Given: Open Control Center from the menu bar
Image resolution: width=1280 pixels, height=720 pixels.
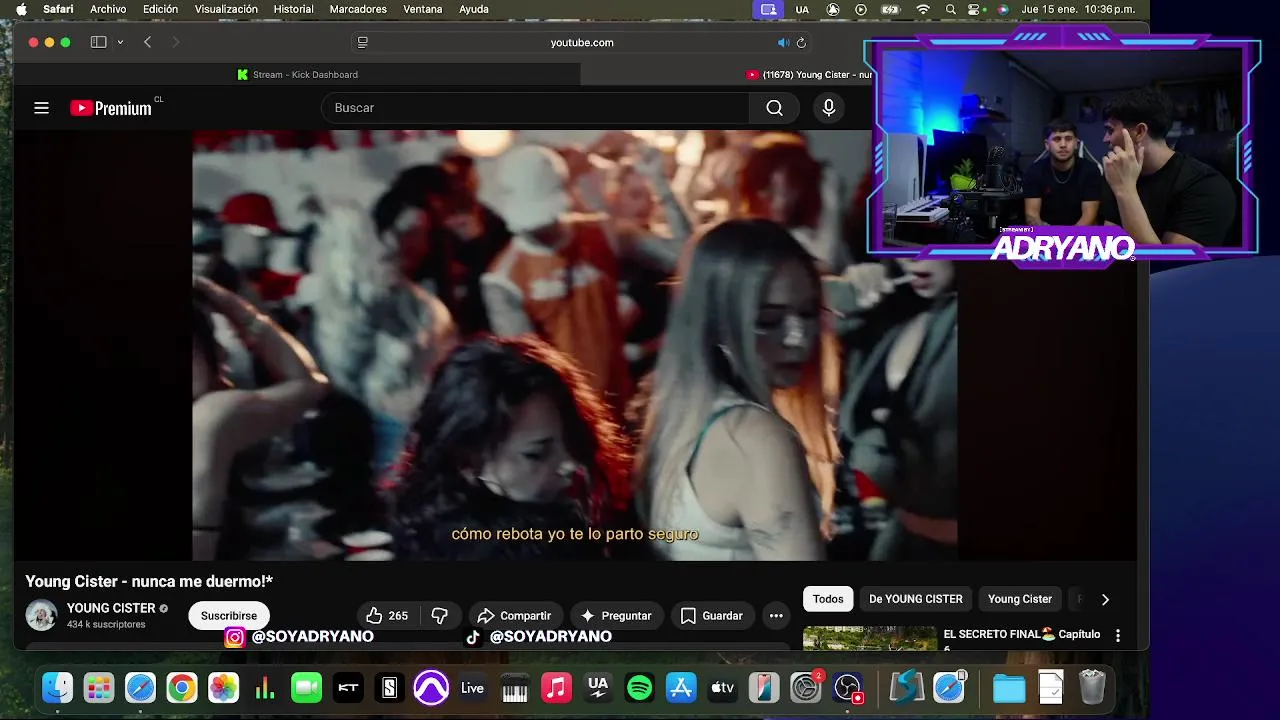Looking at the screenshot, I should [975, 9].
